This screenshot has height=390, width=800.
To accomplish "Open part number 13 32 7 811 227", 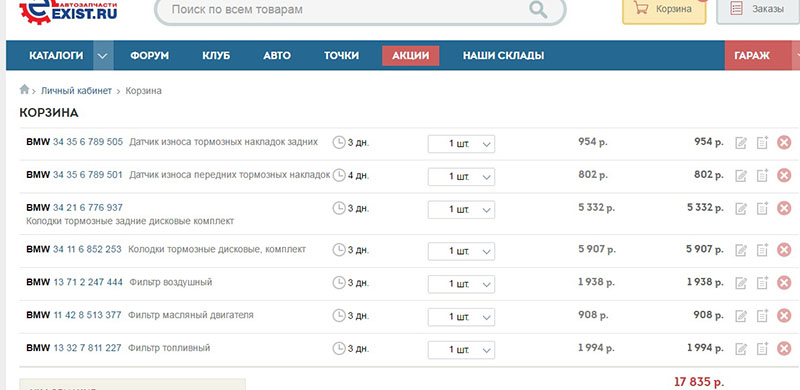I will tap(87, 348).
